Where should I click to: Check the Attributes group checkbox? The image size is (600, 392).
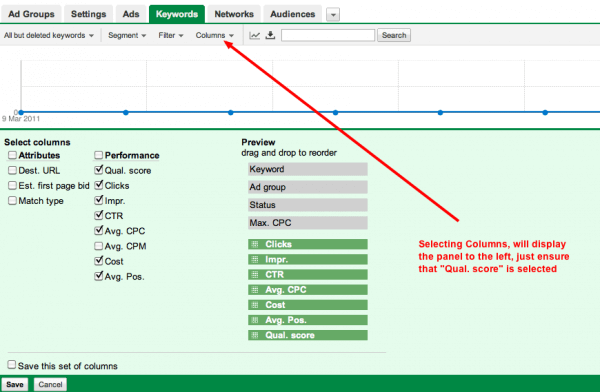click(x=12, y=155)
